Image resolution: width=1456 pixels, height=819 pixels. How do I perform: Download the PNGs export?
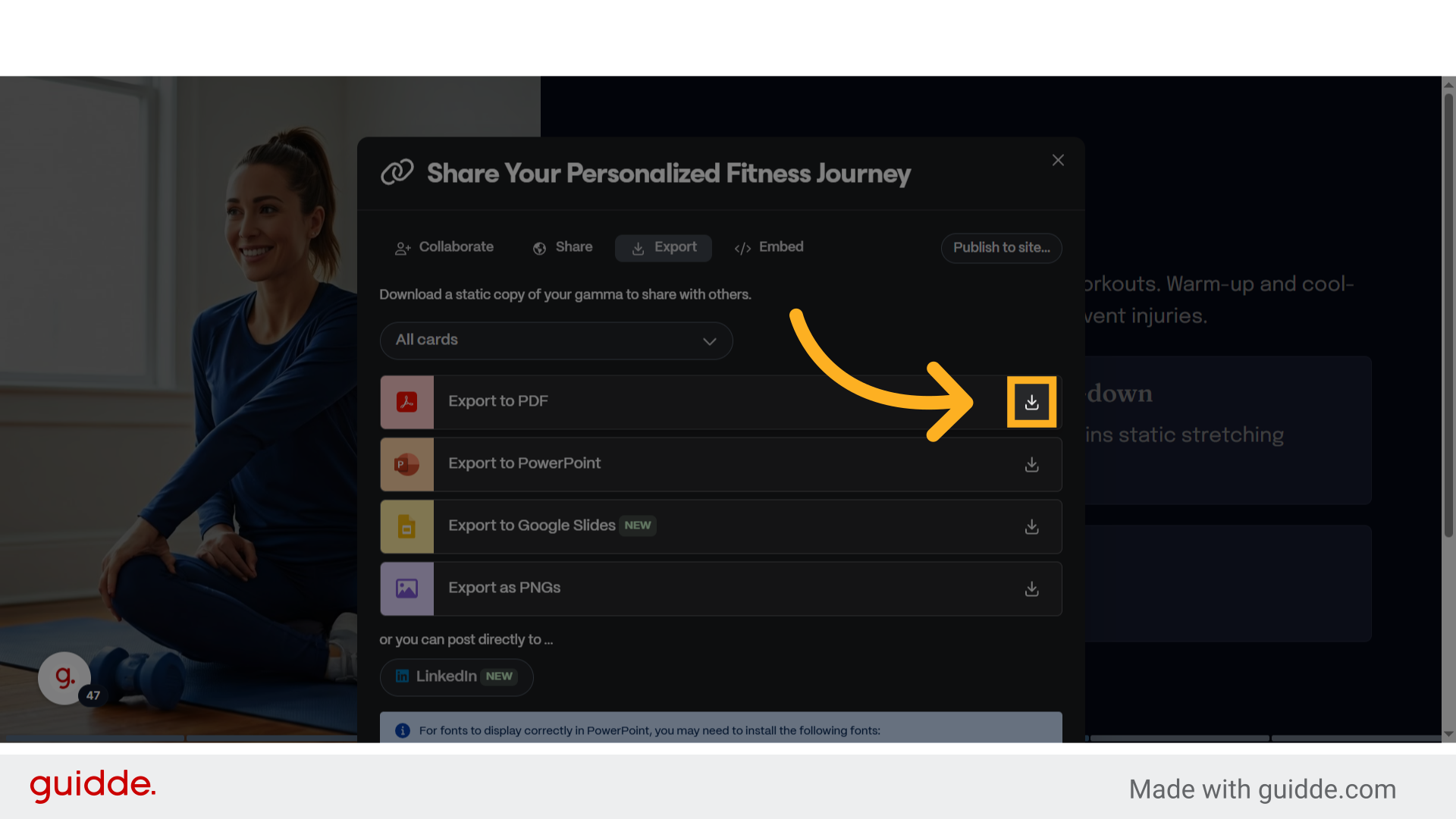1031,588
